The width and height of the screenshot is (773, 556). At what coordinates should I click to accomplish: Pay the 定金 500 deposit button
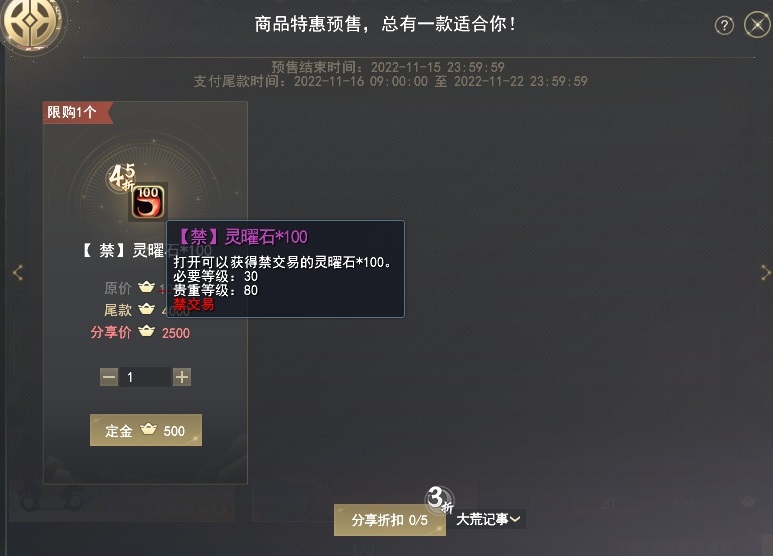tap(146, 430)
